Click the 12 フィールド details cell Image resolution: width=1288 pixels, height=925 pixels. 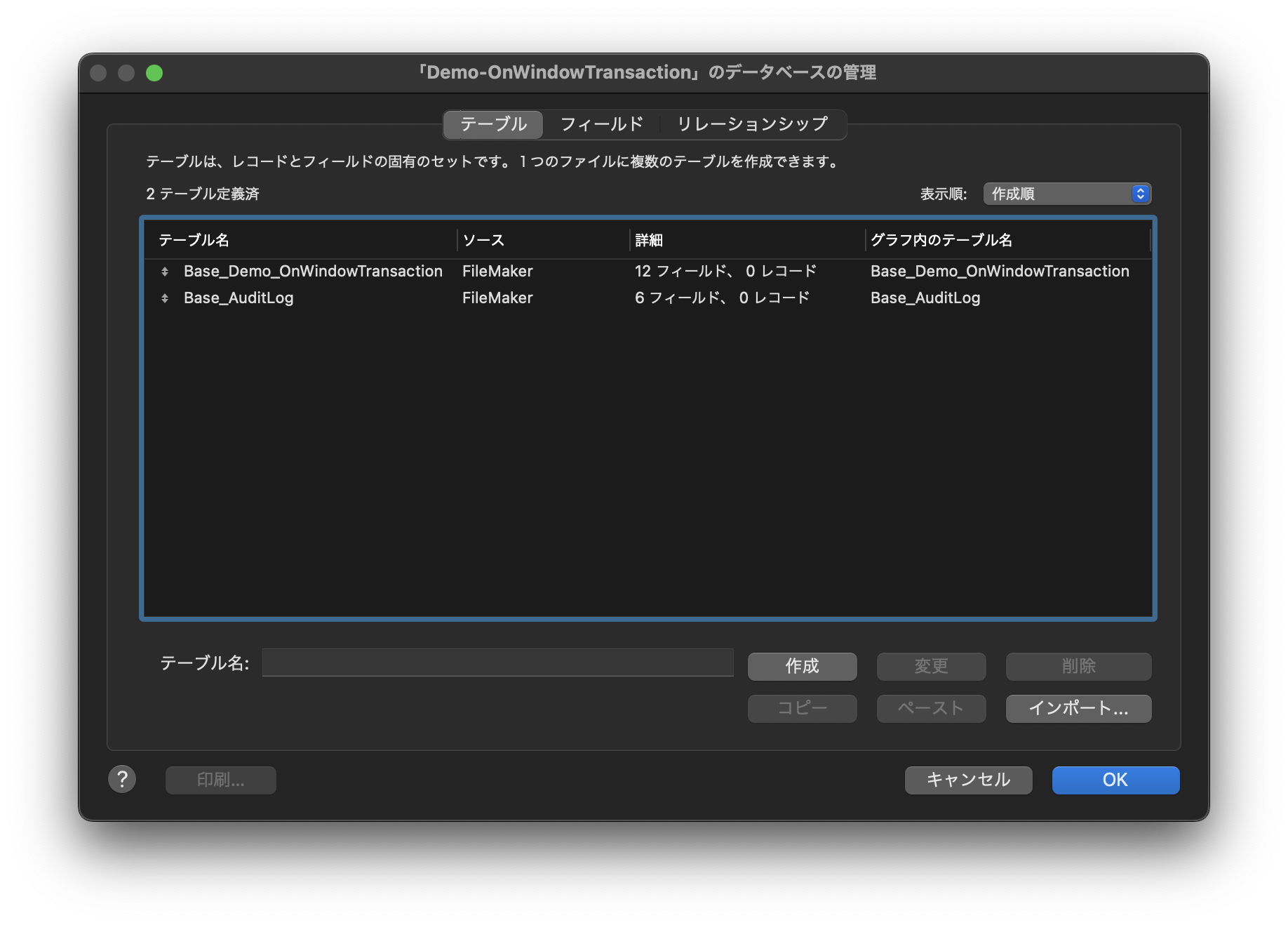[725, 272]
